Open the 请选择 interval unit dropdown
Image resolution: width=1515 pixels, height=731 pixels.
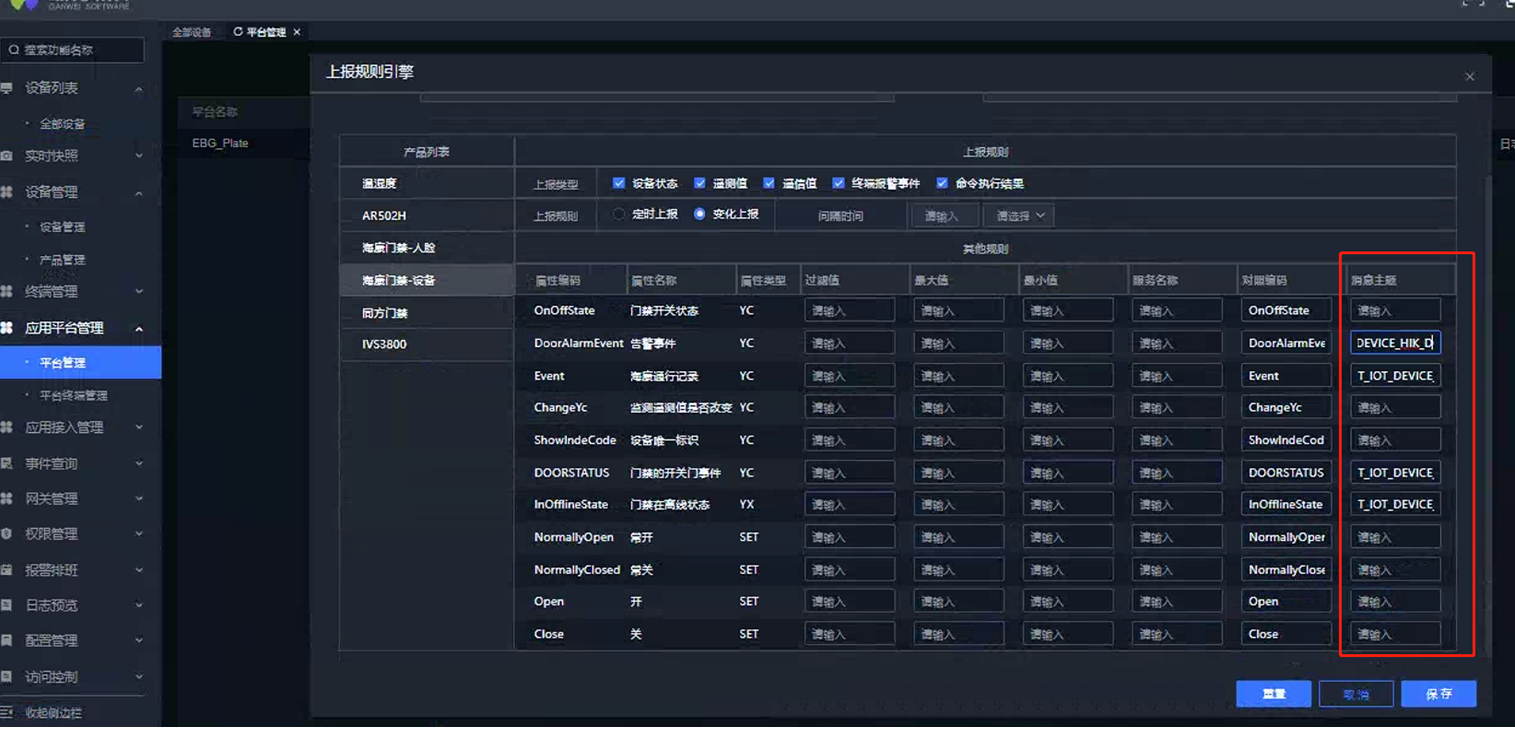[x=1018, y=216]
